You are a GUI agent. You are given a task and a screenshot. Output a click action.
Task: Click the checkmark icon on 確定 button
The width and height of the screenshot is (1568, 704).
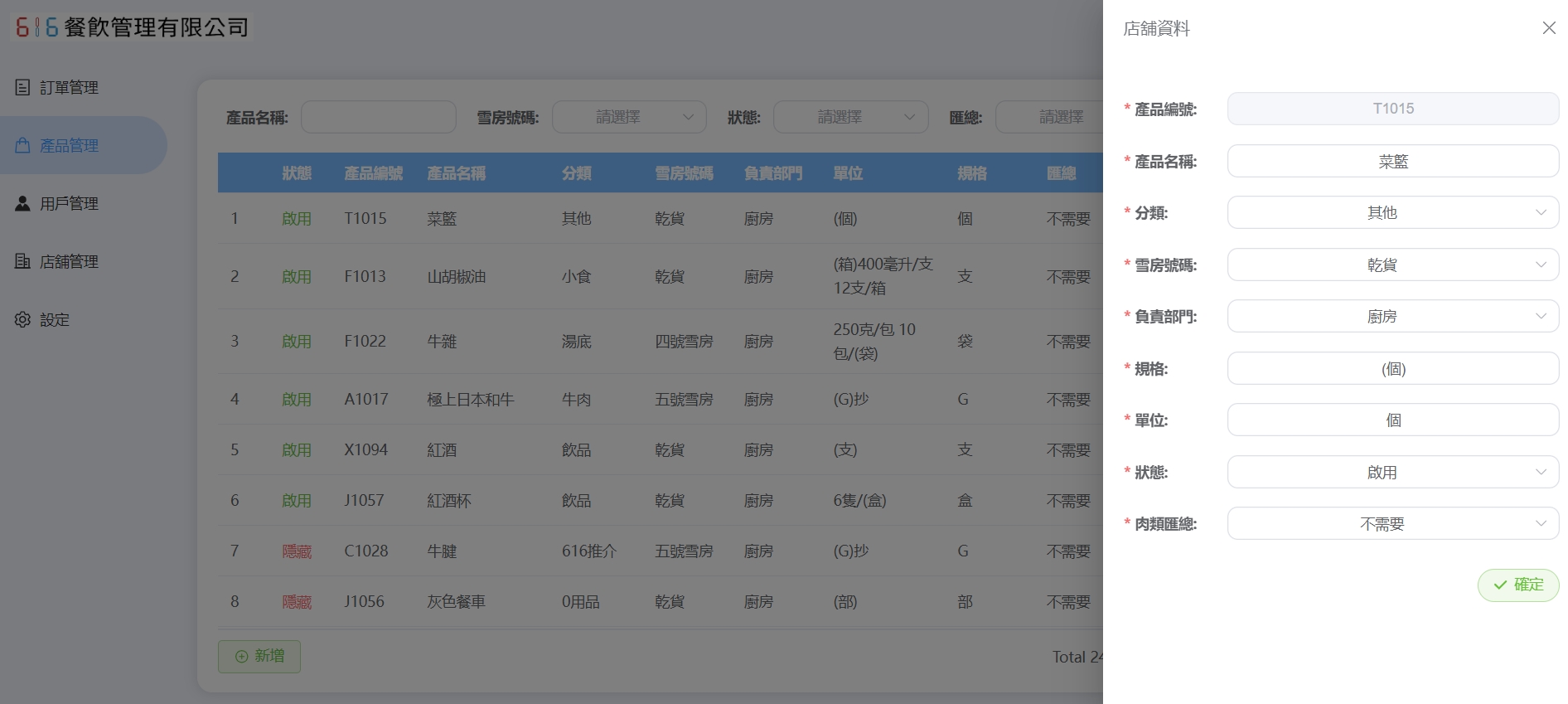coord(1500,585)
